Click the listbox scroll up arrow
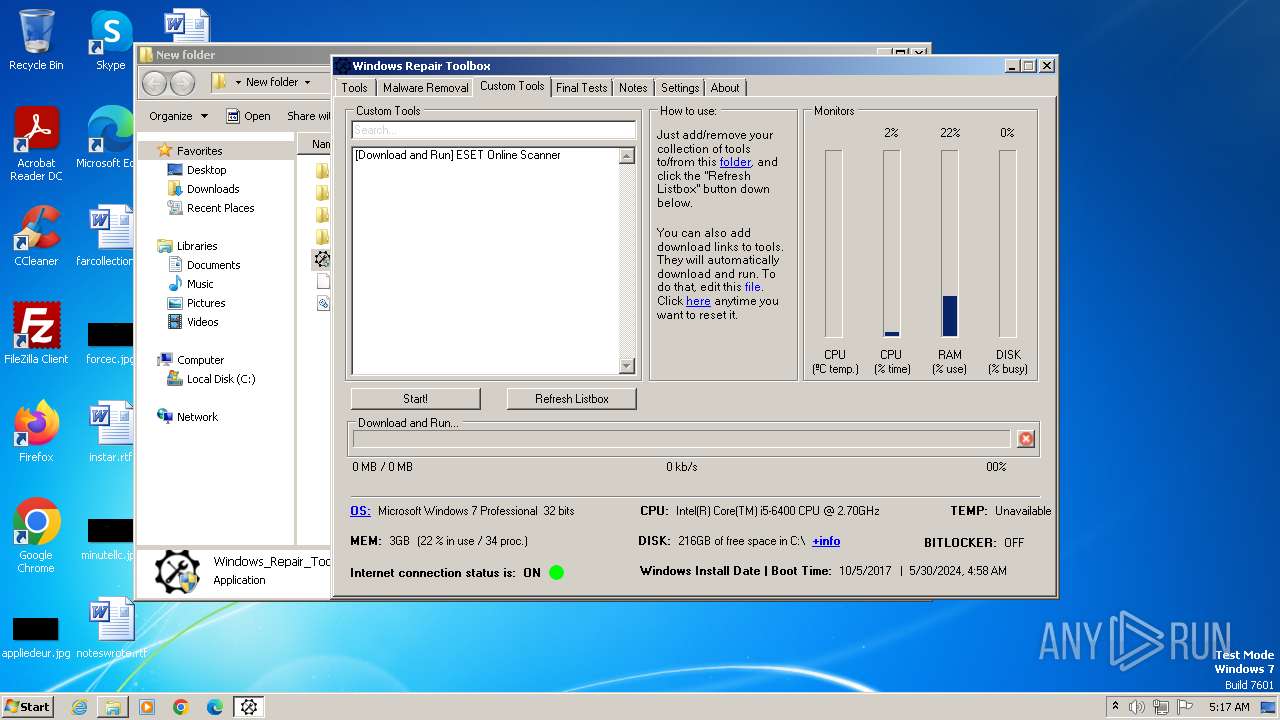The height and width of the screenshot is (720, 1280). pyautogui.click(x=627, y=156)
